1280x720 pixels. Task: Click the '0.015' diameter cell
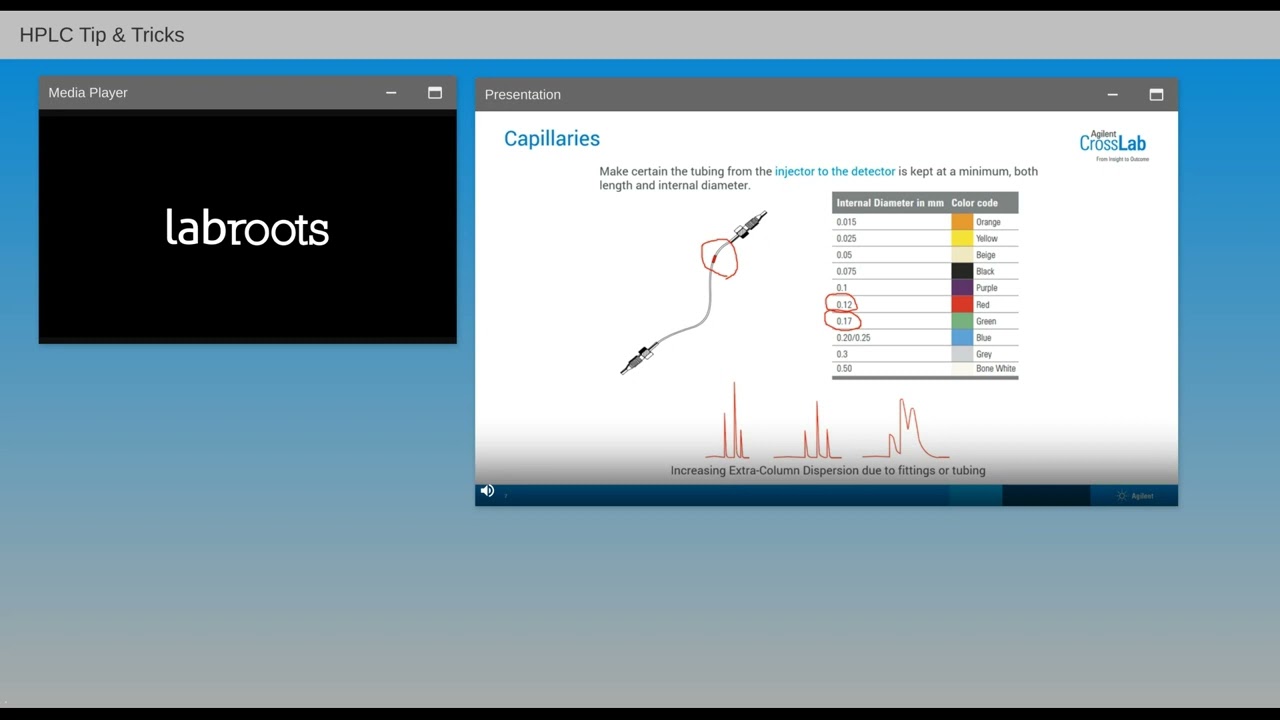tap(846, 222)
